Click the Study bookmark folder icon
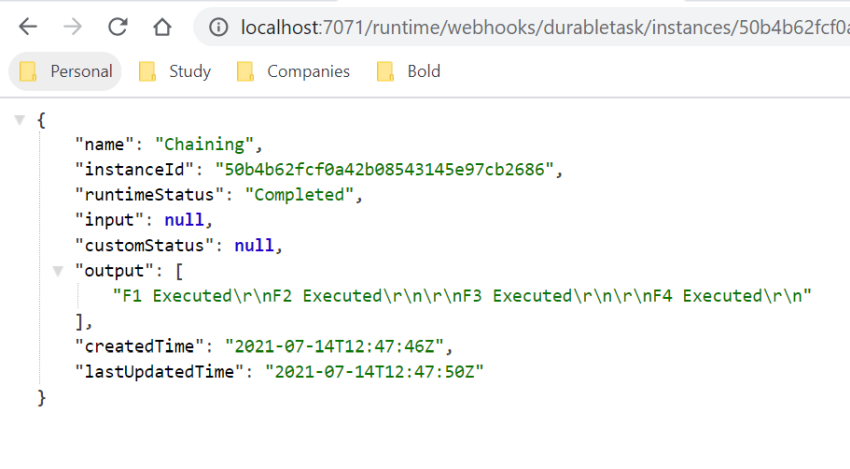This screenshot has width=850, height=469. (x=147, y=72)
